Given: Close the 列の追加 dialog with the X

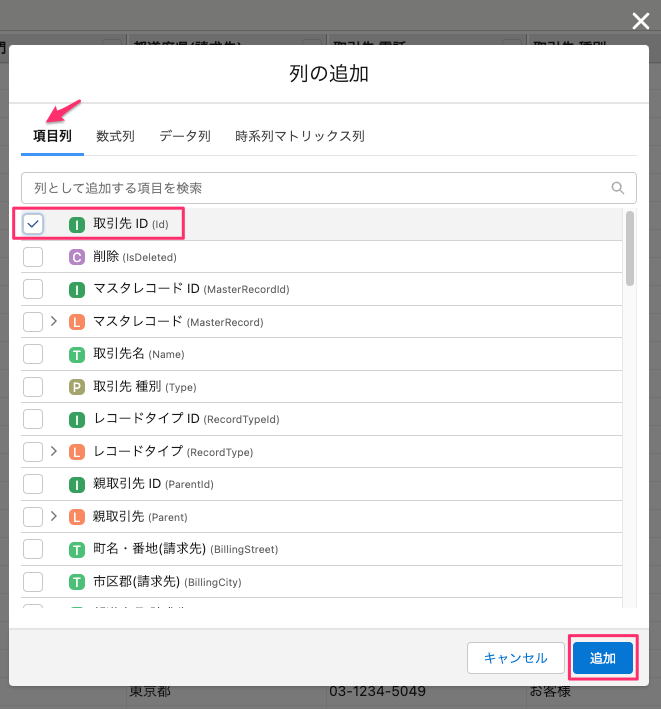Looking at the screenshot, I should (641, 21).
